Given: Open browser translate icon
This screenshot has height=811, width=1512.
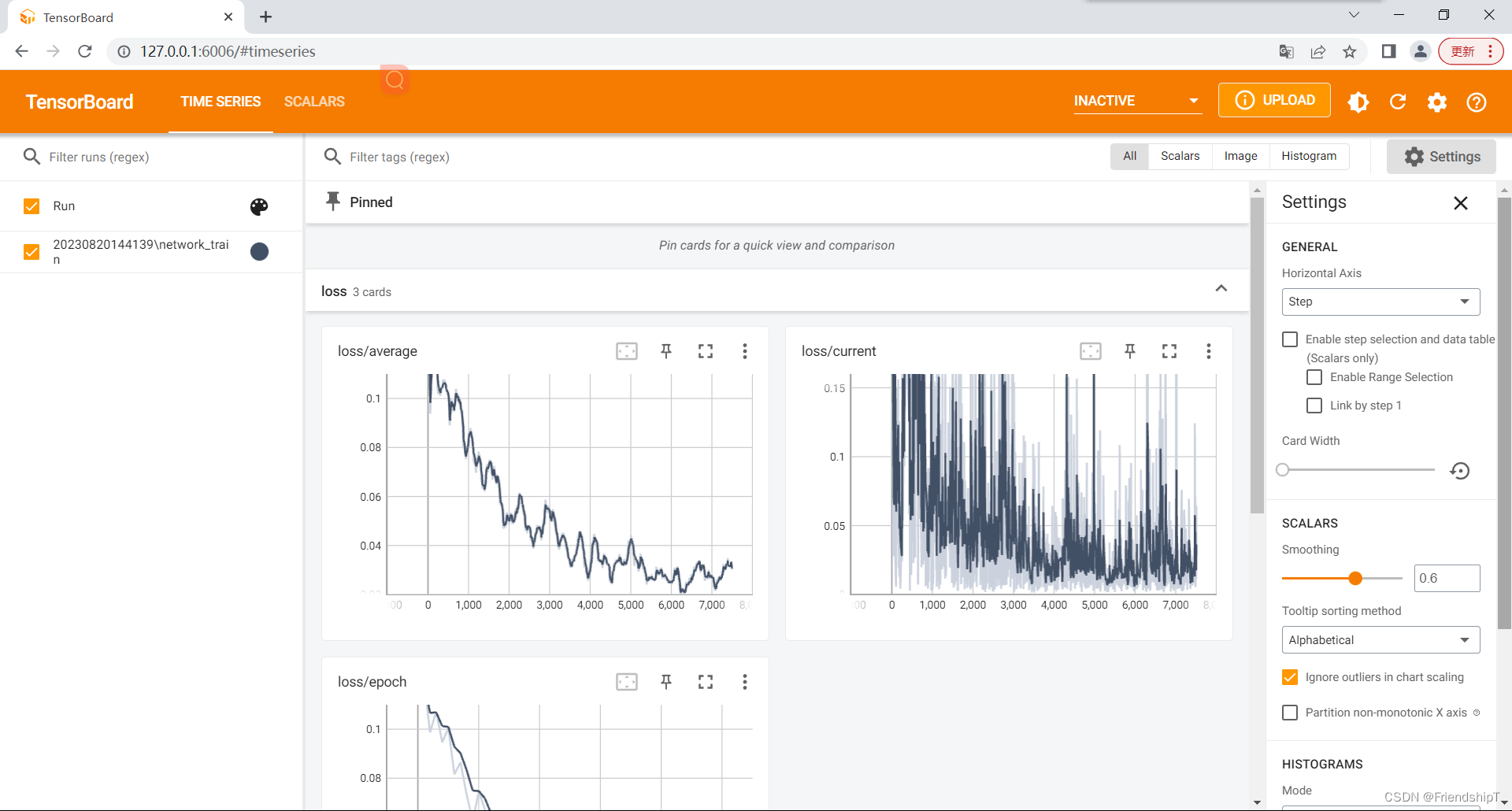Looking at the screenshot, I should pyautogui.click(x=1287, y=52).
